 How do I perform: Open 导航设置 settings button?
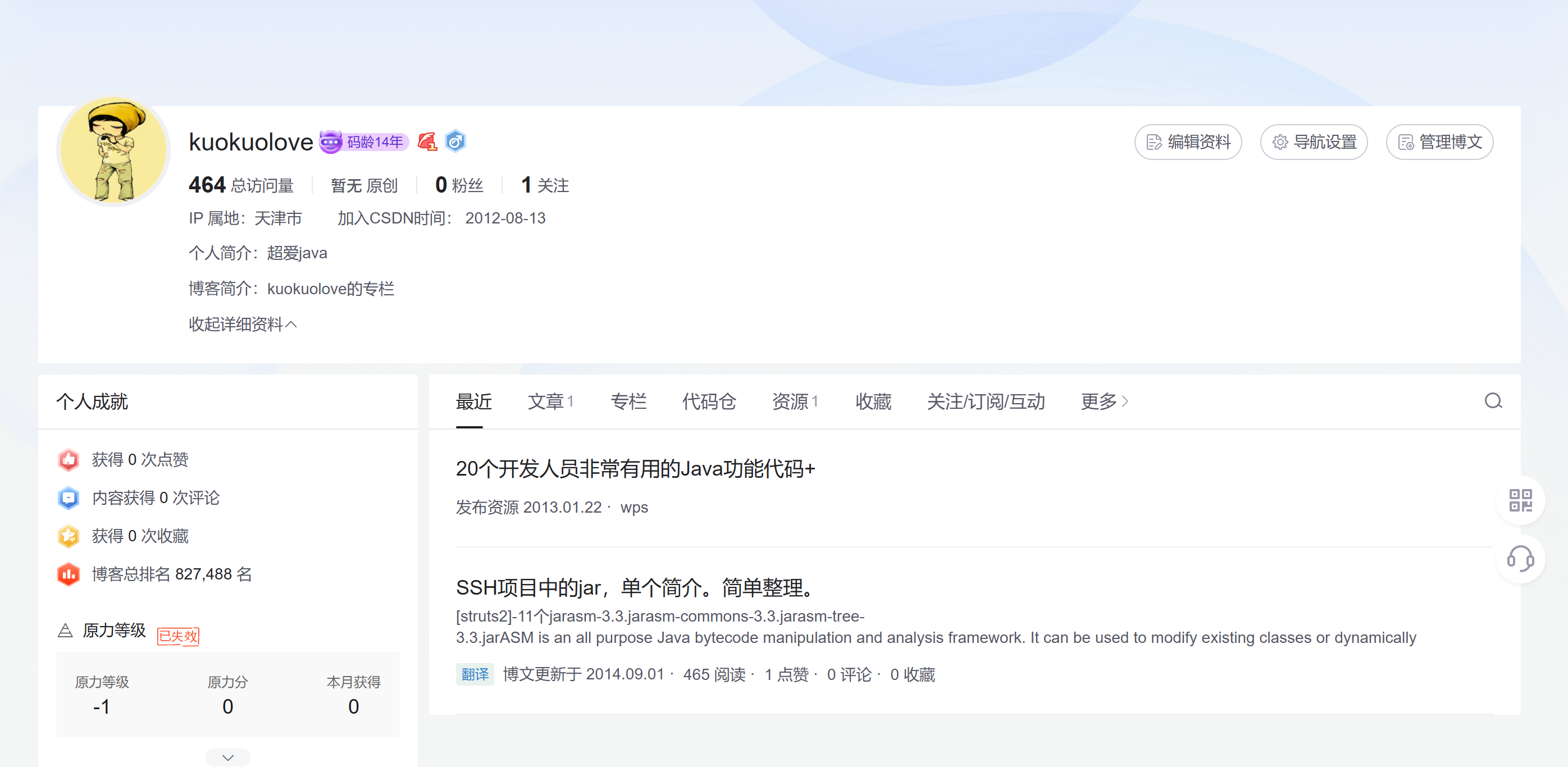1314,142
